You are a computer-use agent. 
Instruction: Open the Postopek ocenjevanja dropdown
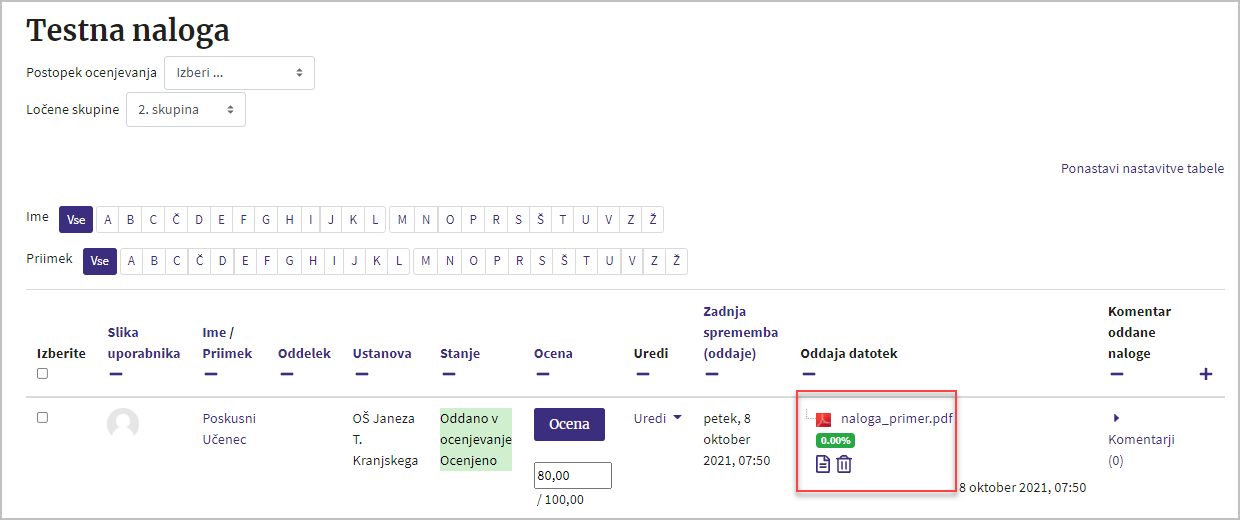coord(239,73)
